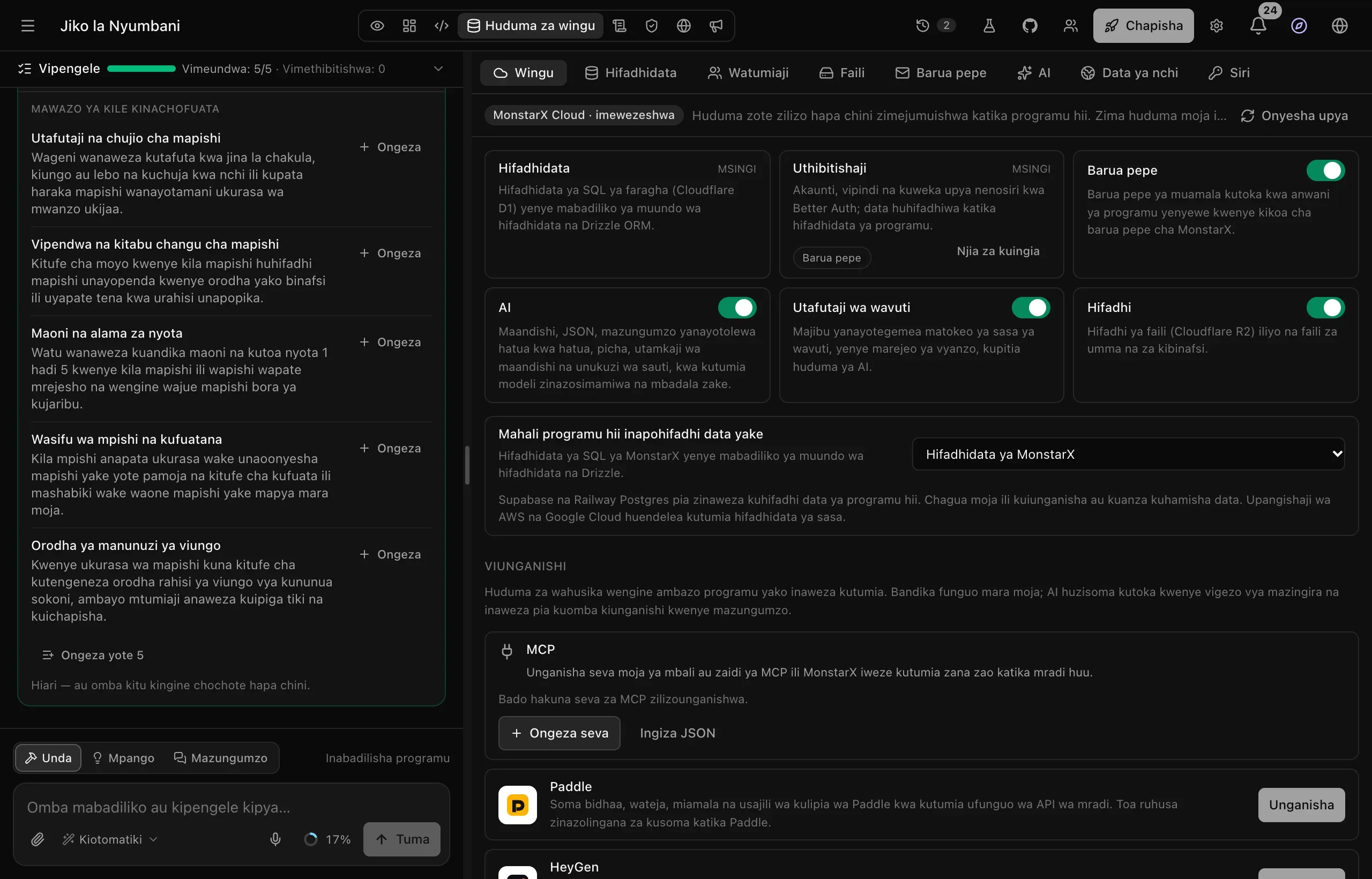Switch to the Faili tab
1372x879 pixels.
[842, 72]
